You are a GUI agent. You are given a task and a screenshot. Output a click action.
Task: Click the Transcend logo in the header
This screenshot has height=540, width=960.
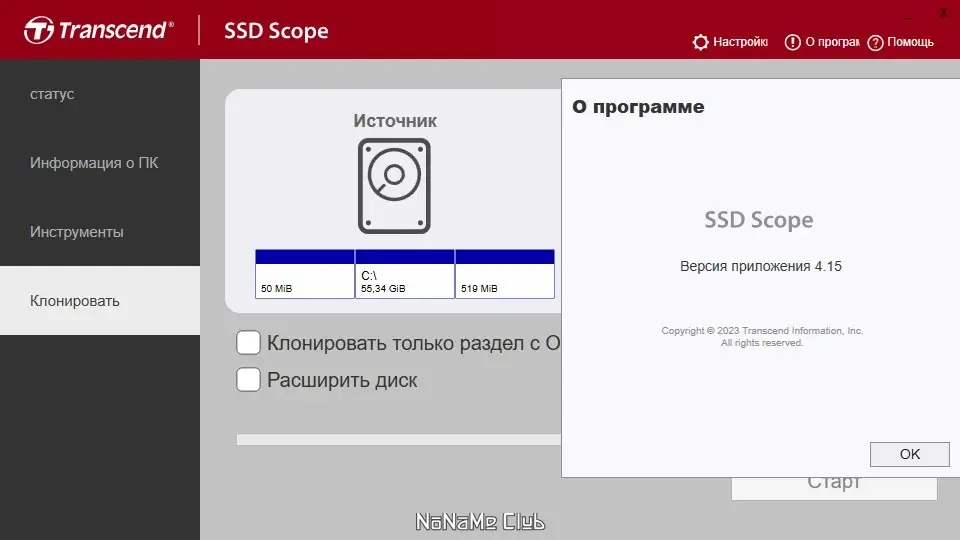99,30
